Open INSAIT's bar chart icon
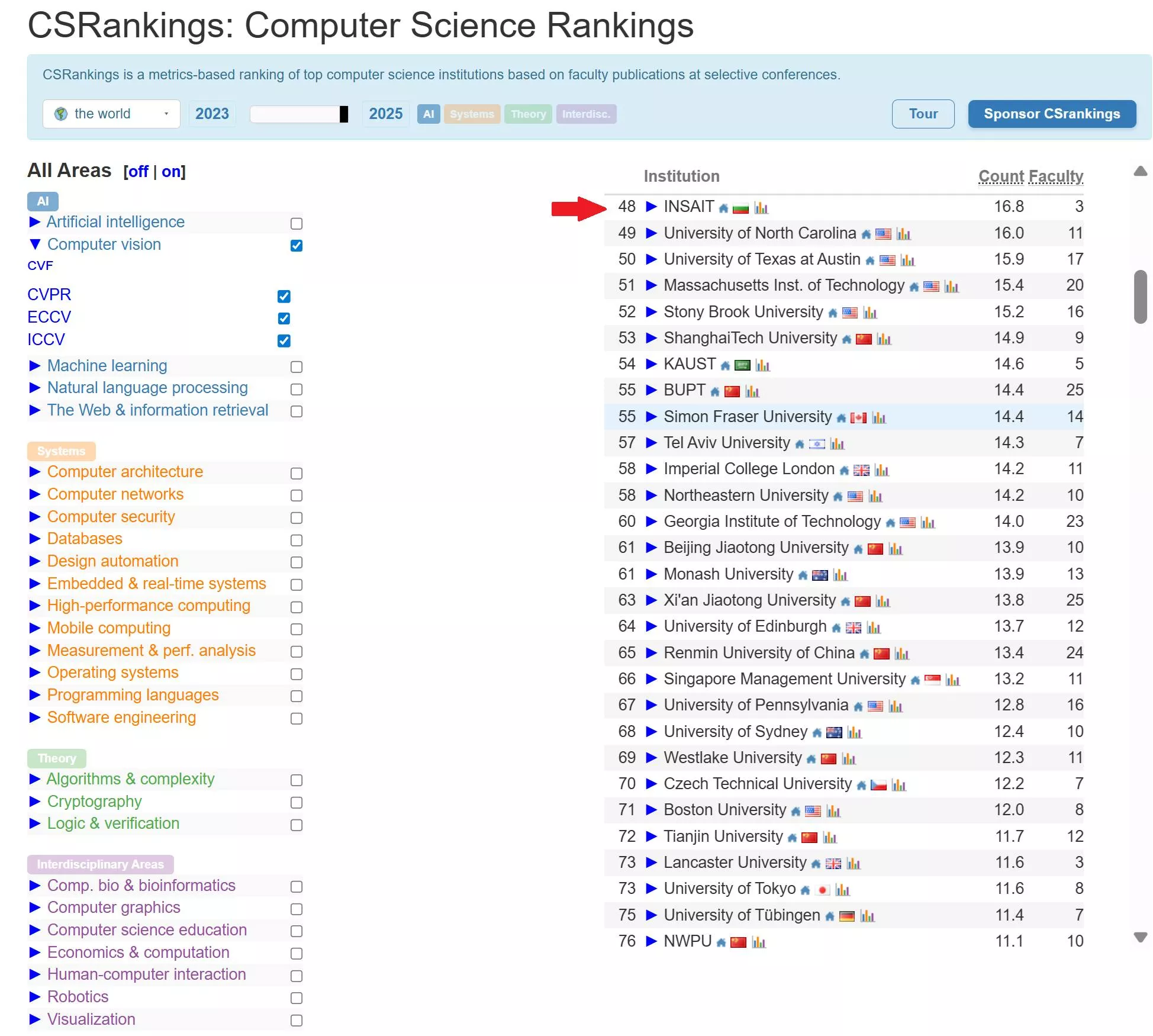The height and width of the screenshot is (1036, 1153). (x=761, y=208)
